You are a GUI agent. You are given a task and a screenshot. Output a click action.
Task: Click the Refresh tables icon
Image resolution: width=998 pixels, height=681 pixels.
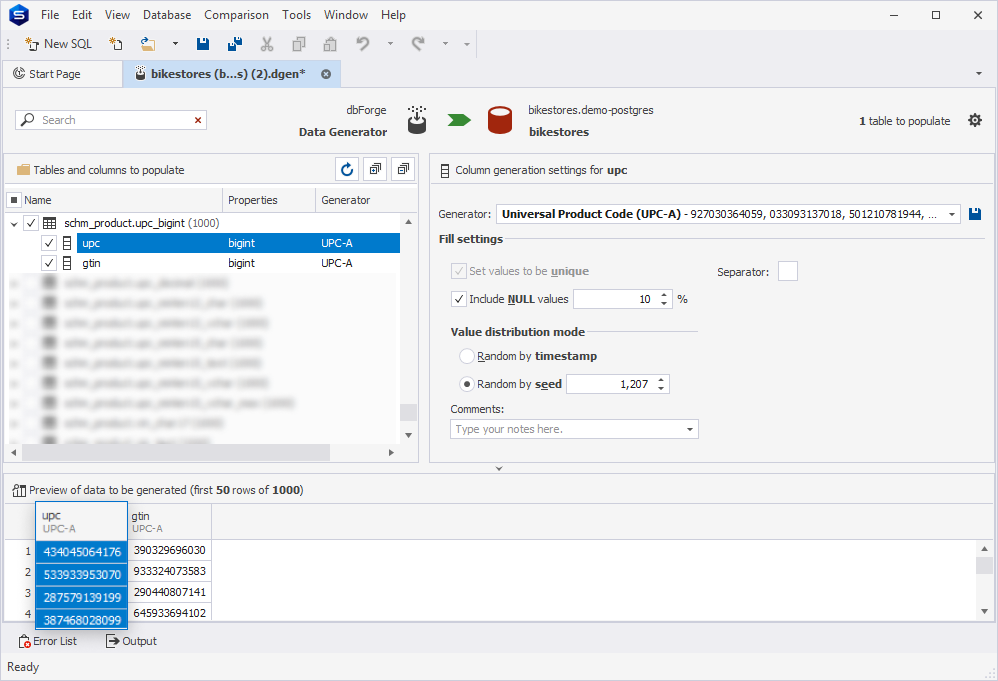tap(347, 169)
